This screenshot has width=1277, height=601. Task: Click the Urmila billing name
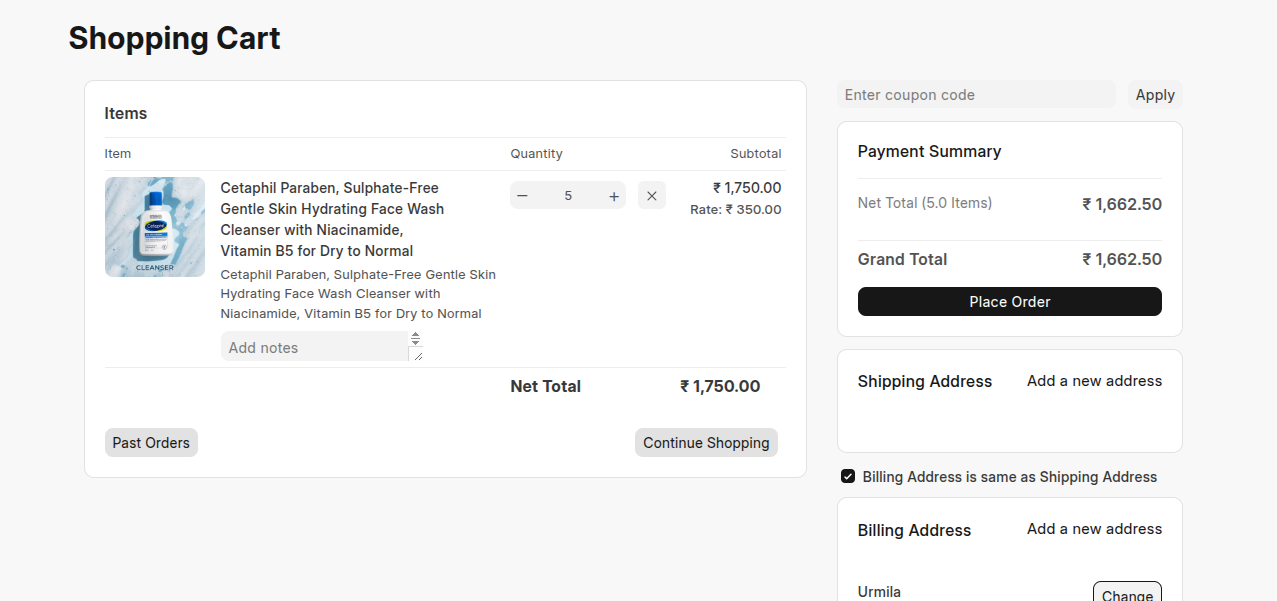coord(879,592)
